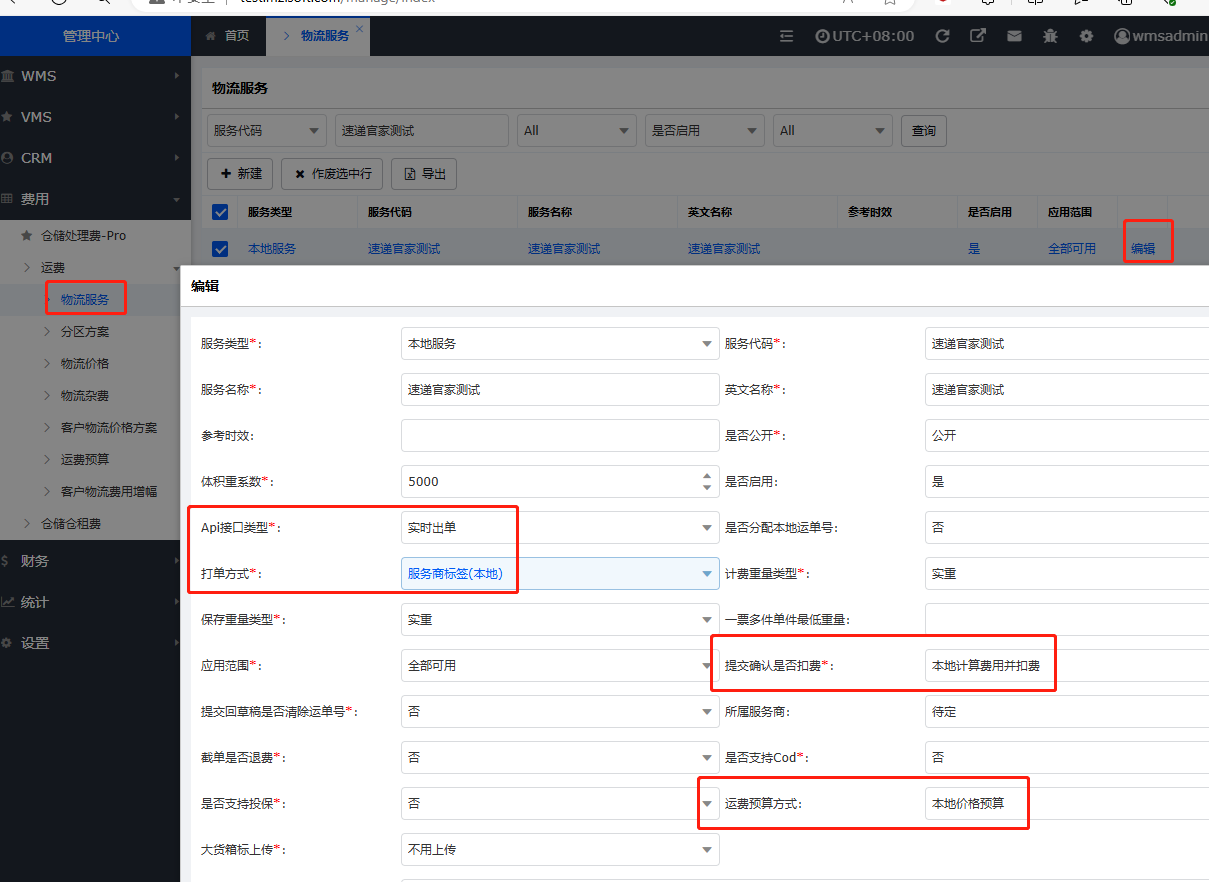Open the 服务类型 dropdown in edit form
Viewport: 1209px width, 882px height.
pyautogui.click(x=560, y=343)
